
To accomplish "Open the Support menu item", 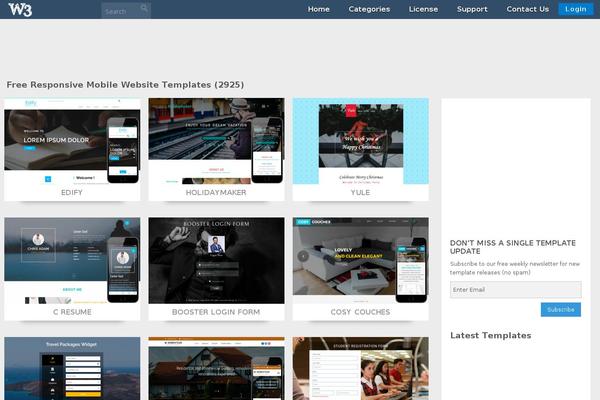I will click(x=472, y=9).
